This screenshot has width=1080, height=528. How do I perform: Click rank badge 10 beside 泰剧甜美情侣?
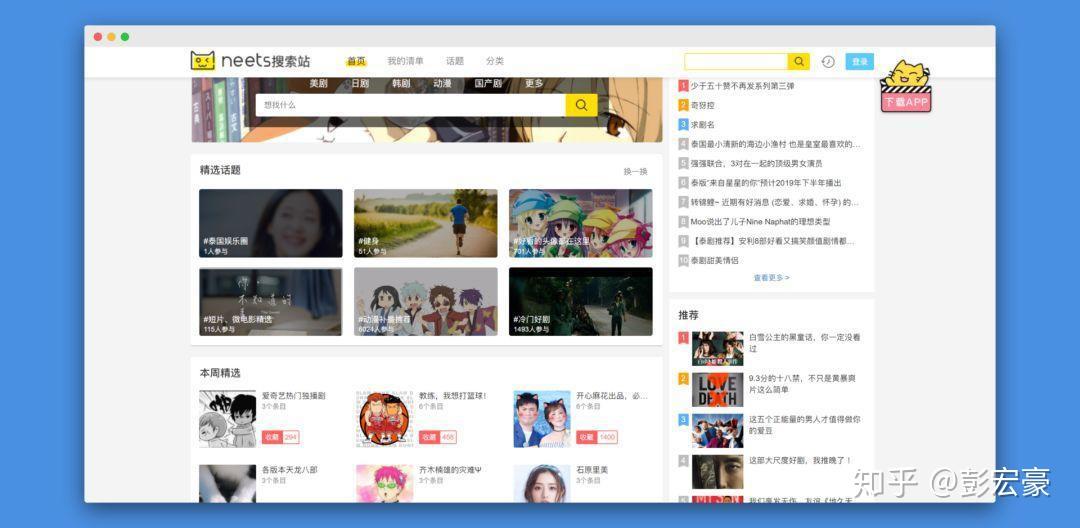[x=683, y=260]
